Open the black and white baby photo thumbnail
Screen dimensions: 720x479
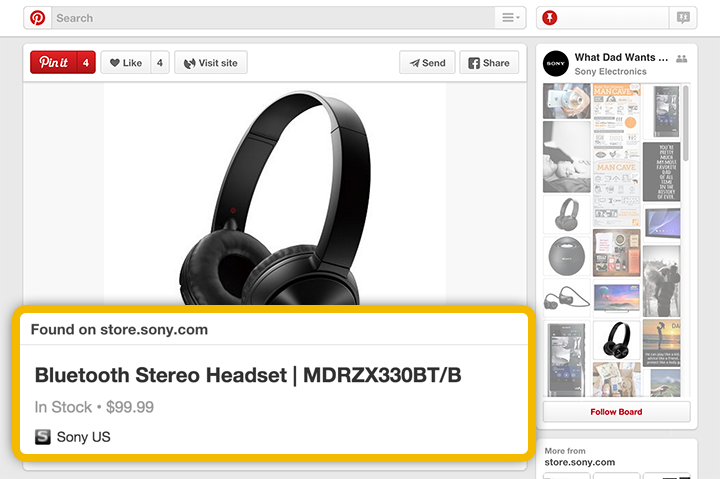[567, 157]
